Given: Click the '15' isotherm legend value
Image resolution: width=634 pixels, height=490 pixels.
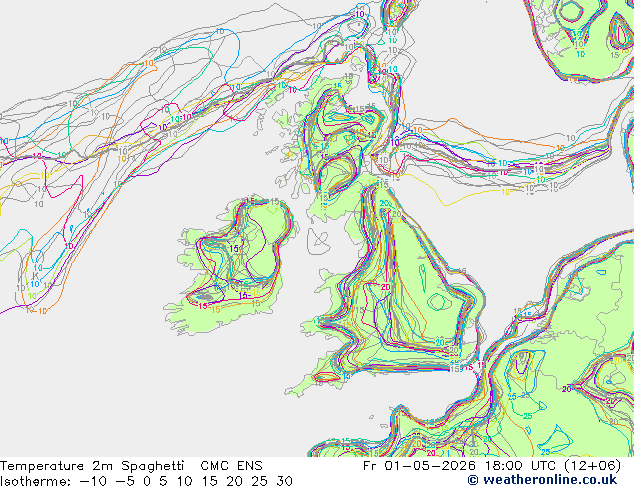Looking at the screenshot, I should 210,482.
